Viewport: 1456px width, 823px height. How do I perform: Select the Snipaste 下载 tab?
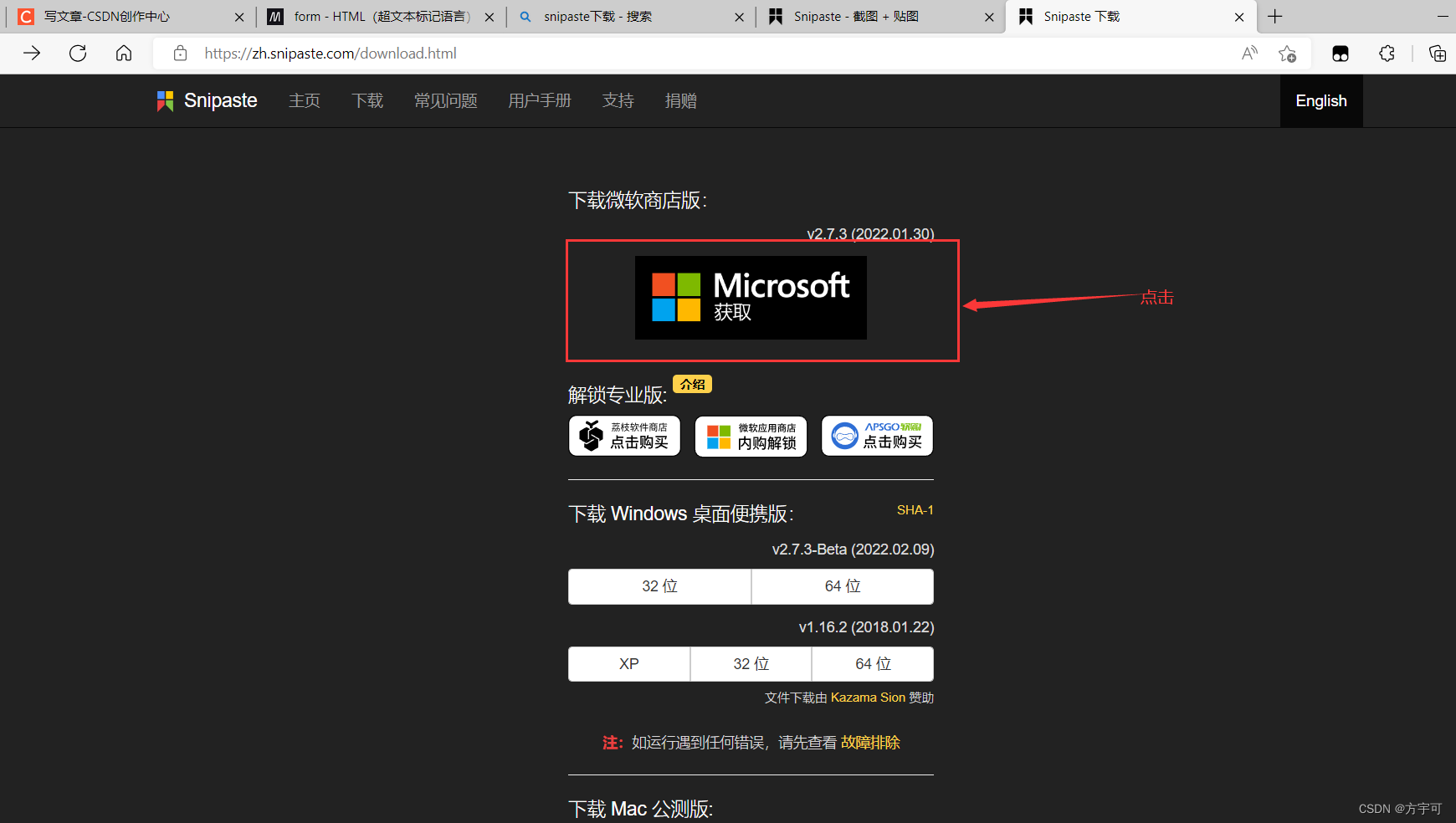pyautogui.click(x=1131, y=17)
